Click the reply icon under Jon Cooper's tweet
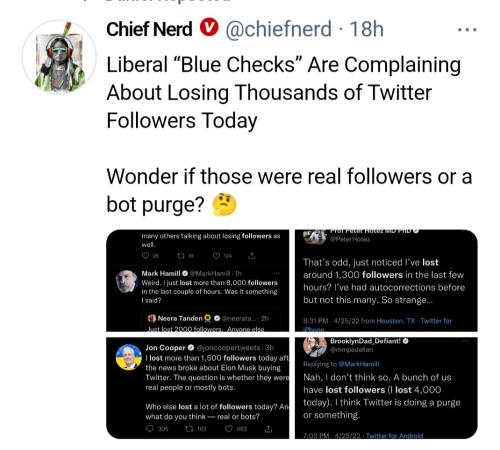The width and height of the screenshot is (500, 450). pos(151,429)
